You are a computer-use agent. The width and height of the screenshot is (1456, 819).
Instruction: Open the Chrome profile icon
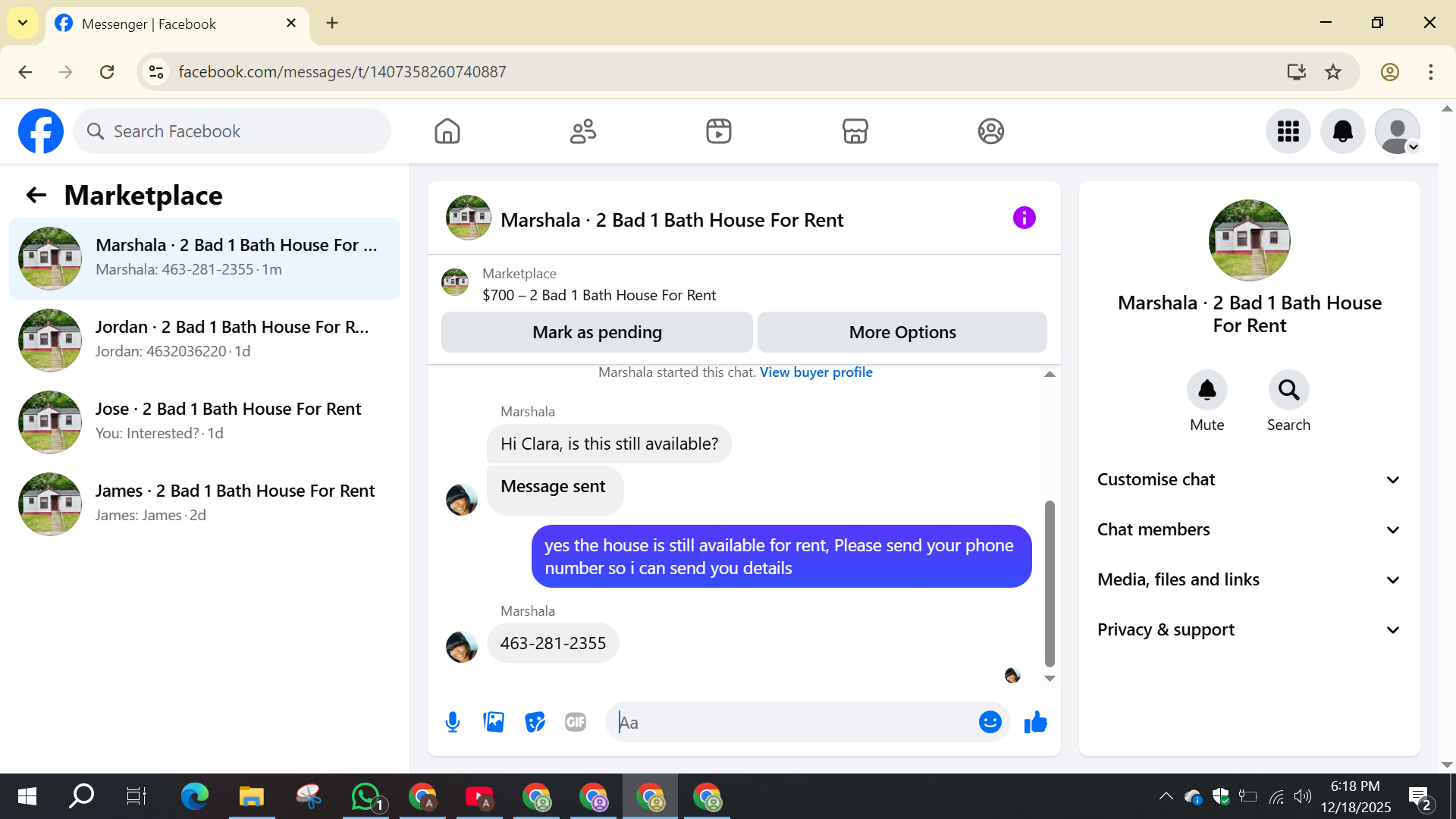click(1390, 72)
